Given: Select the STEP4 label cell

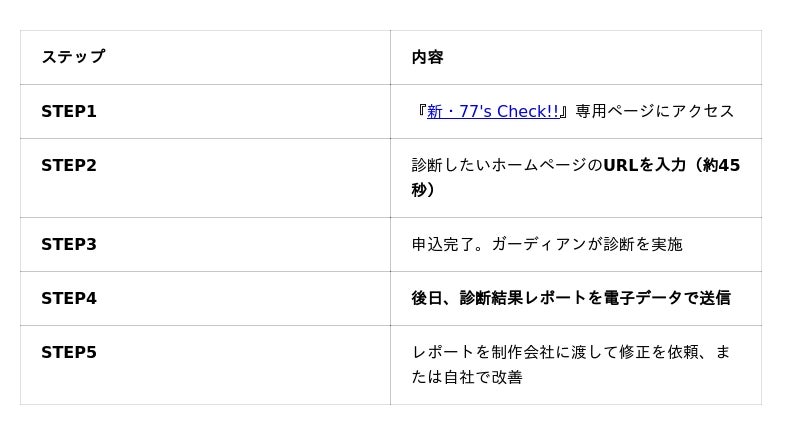Looking at the screenshot, I should tap(69, 298).
